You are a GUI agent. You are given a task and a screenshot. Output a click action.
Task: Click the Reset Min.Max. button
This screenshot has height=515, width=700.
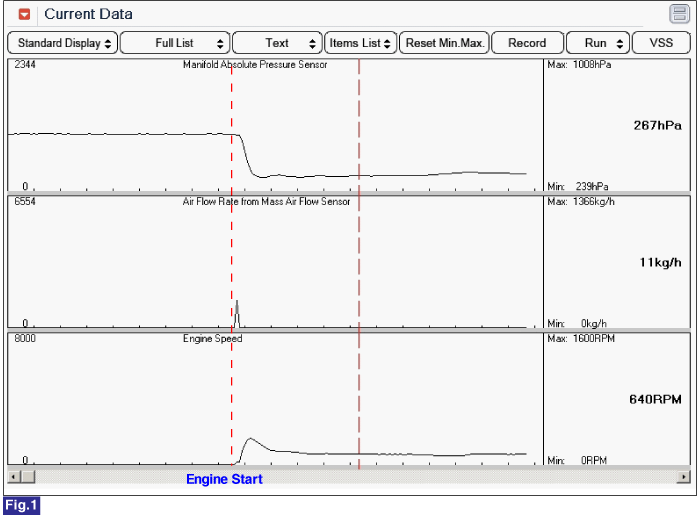[445, 43]
